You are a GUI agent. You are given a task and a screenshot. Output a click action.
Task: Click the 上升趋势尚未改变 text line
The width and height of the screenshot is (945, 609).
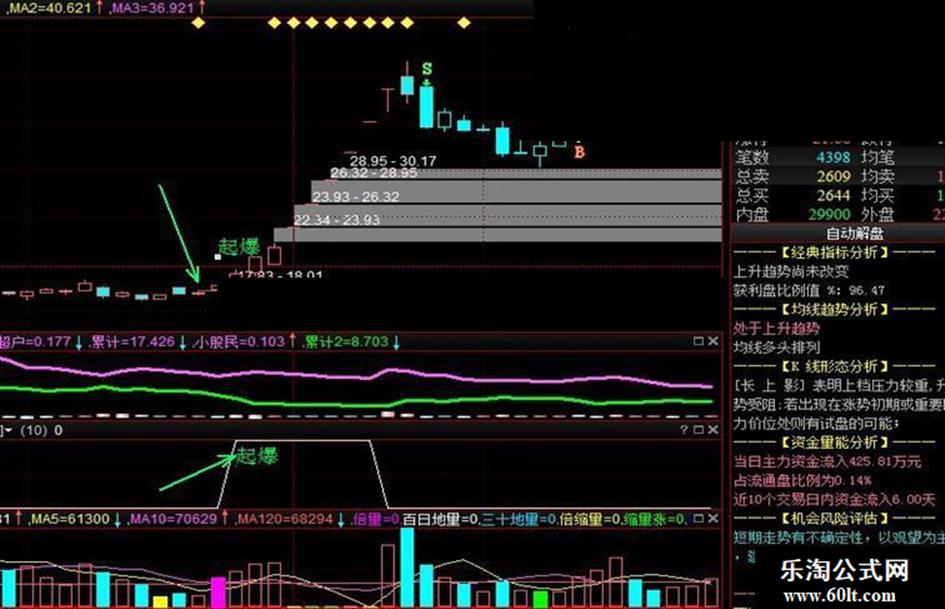(x=791, y=271)
